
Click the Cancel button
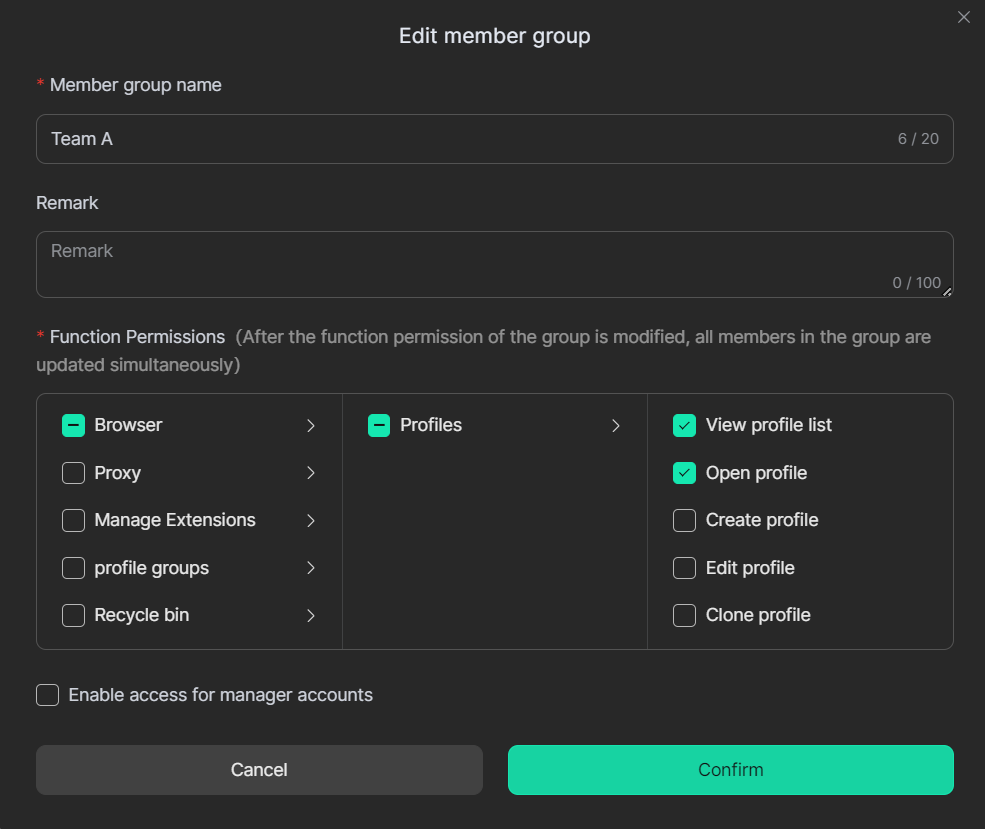[259, 770]
